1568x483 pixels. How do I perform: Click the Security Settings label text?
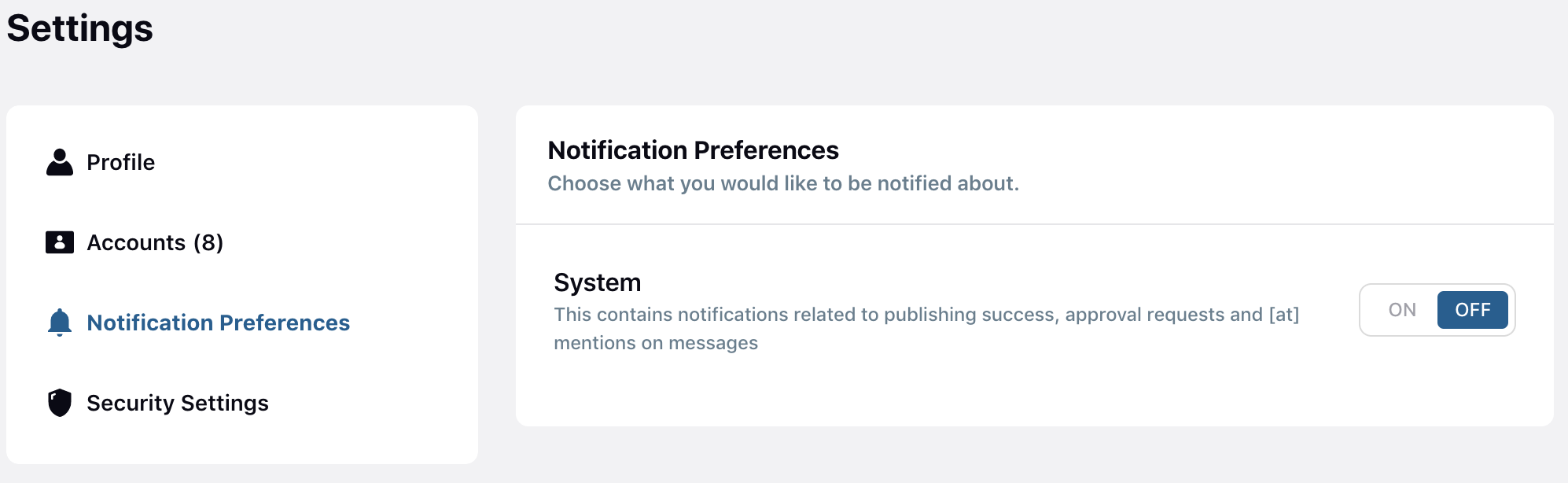pos(178,403)
